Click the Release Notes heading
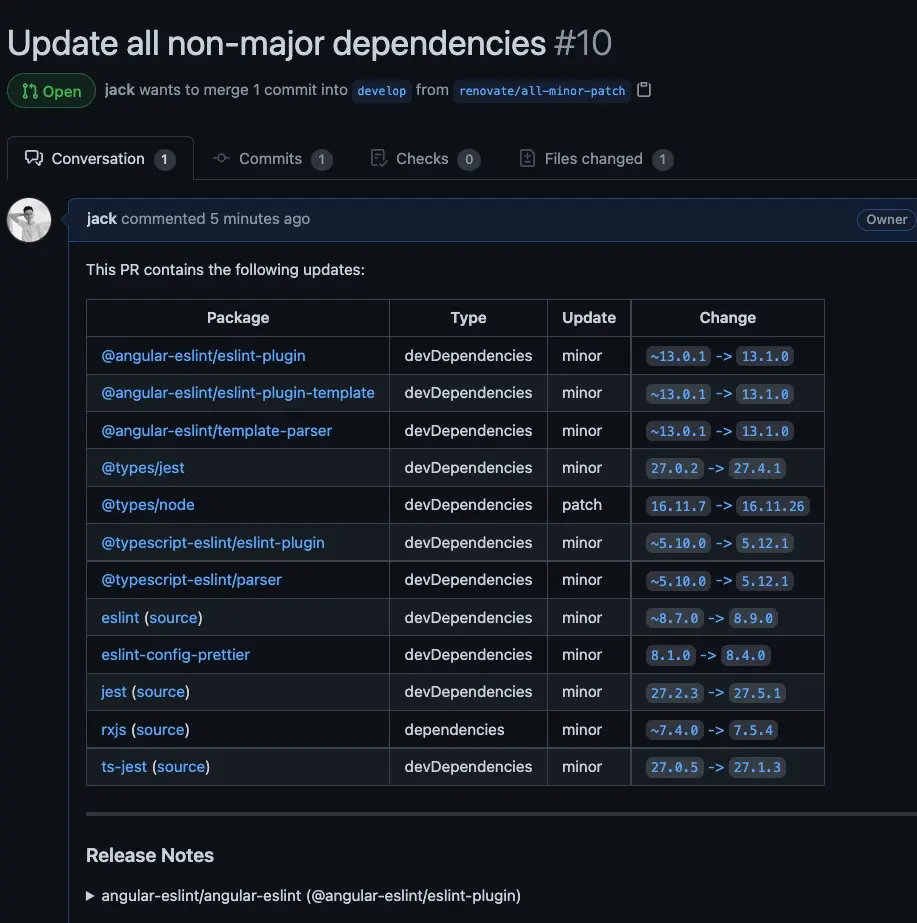Viewport: 917px width, 923px height. click(x=149, y=855)
